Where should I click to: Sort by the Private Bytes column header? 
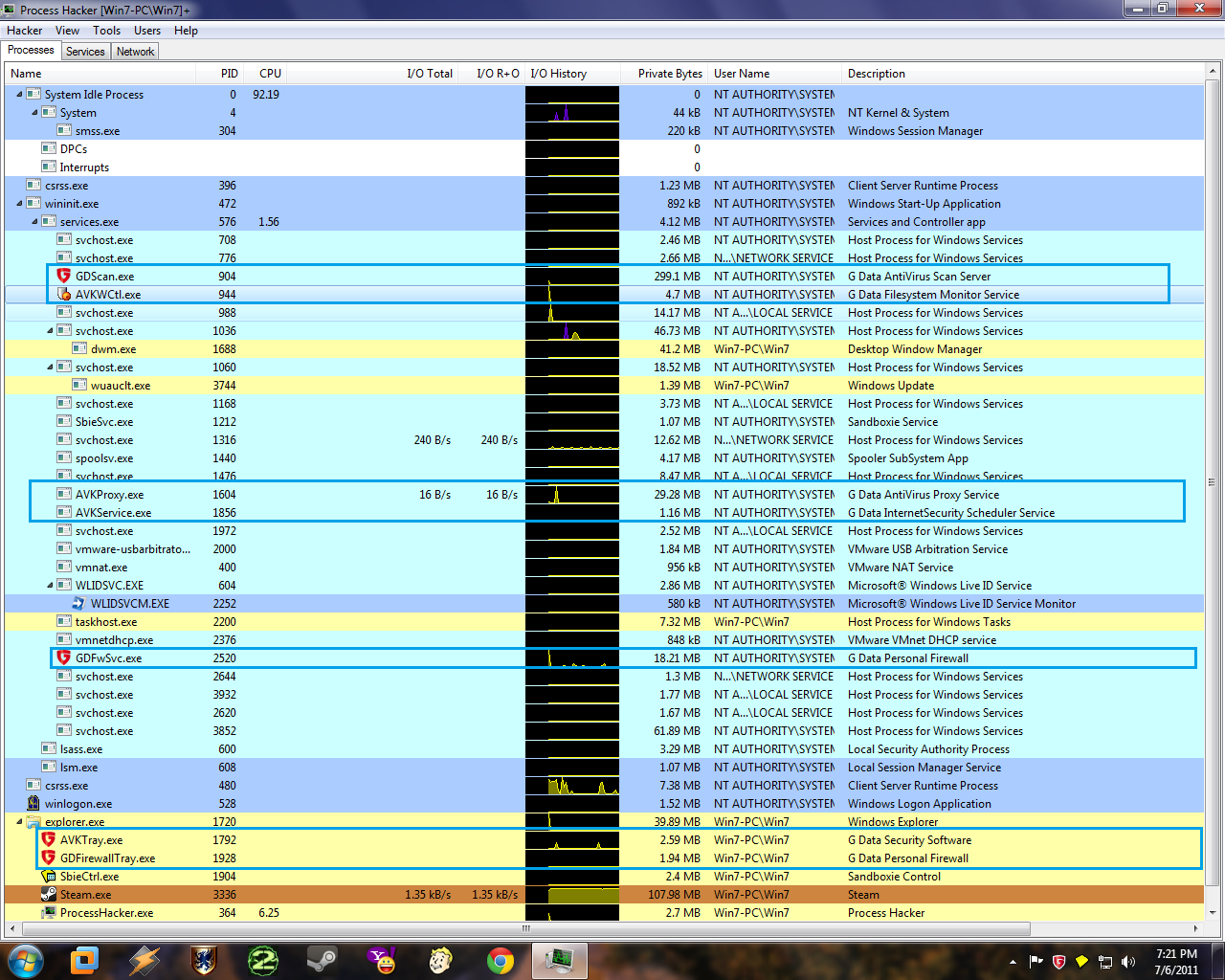pos(664,74)
